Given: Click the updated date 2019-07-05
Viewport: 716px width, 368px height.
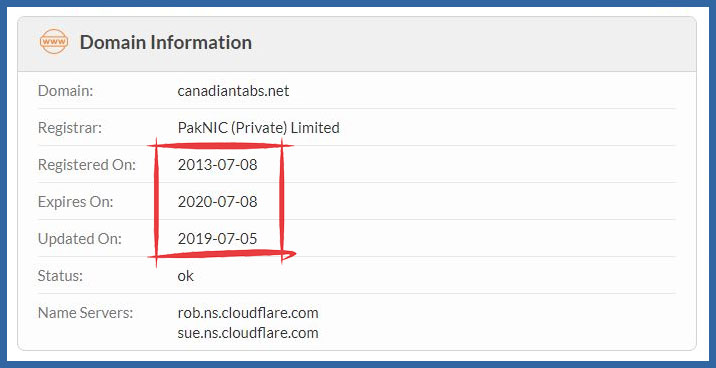Looking at the screenshot, I should (217, 239).
